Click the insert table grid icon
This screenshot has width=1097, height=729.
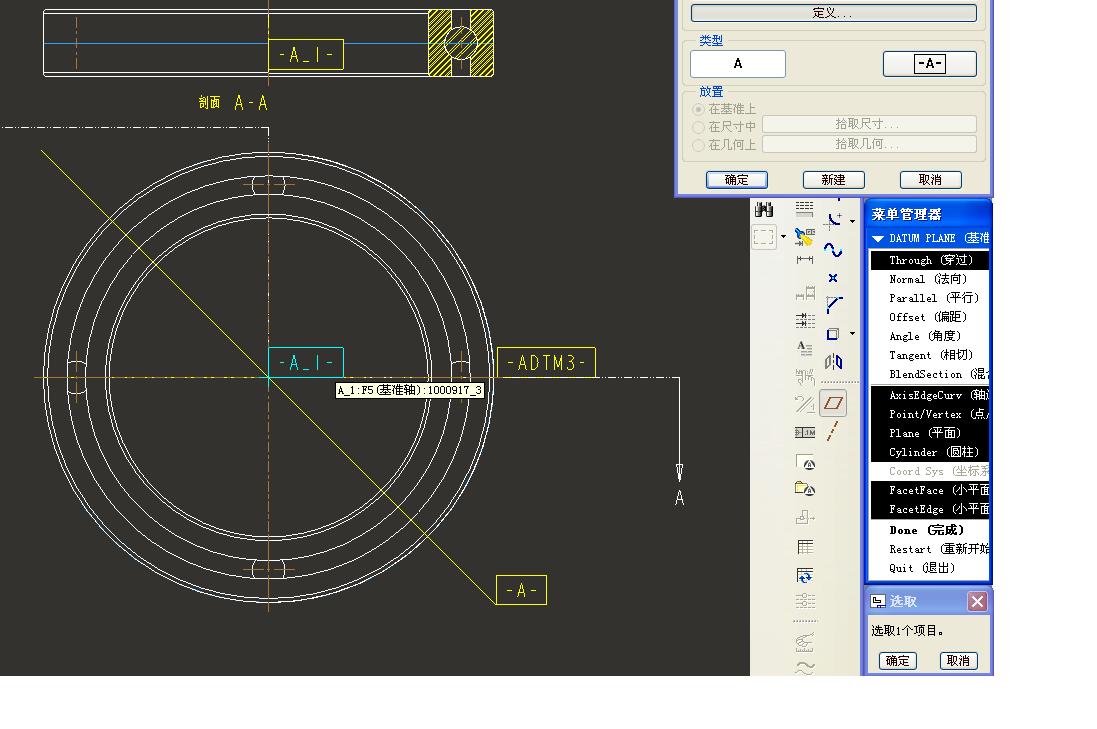pos(805,547)
